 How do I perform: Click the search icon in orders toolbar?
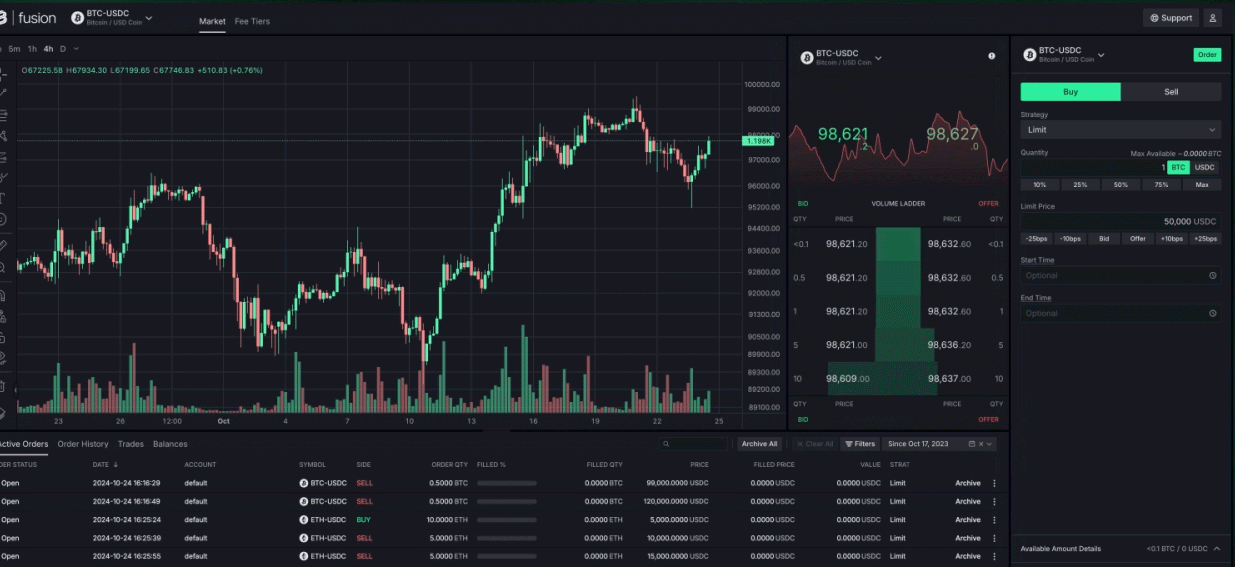(x=667, y=444)
